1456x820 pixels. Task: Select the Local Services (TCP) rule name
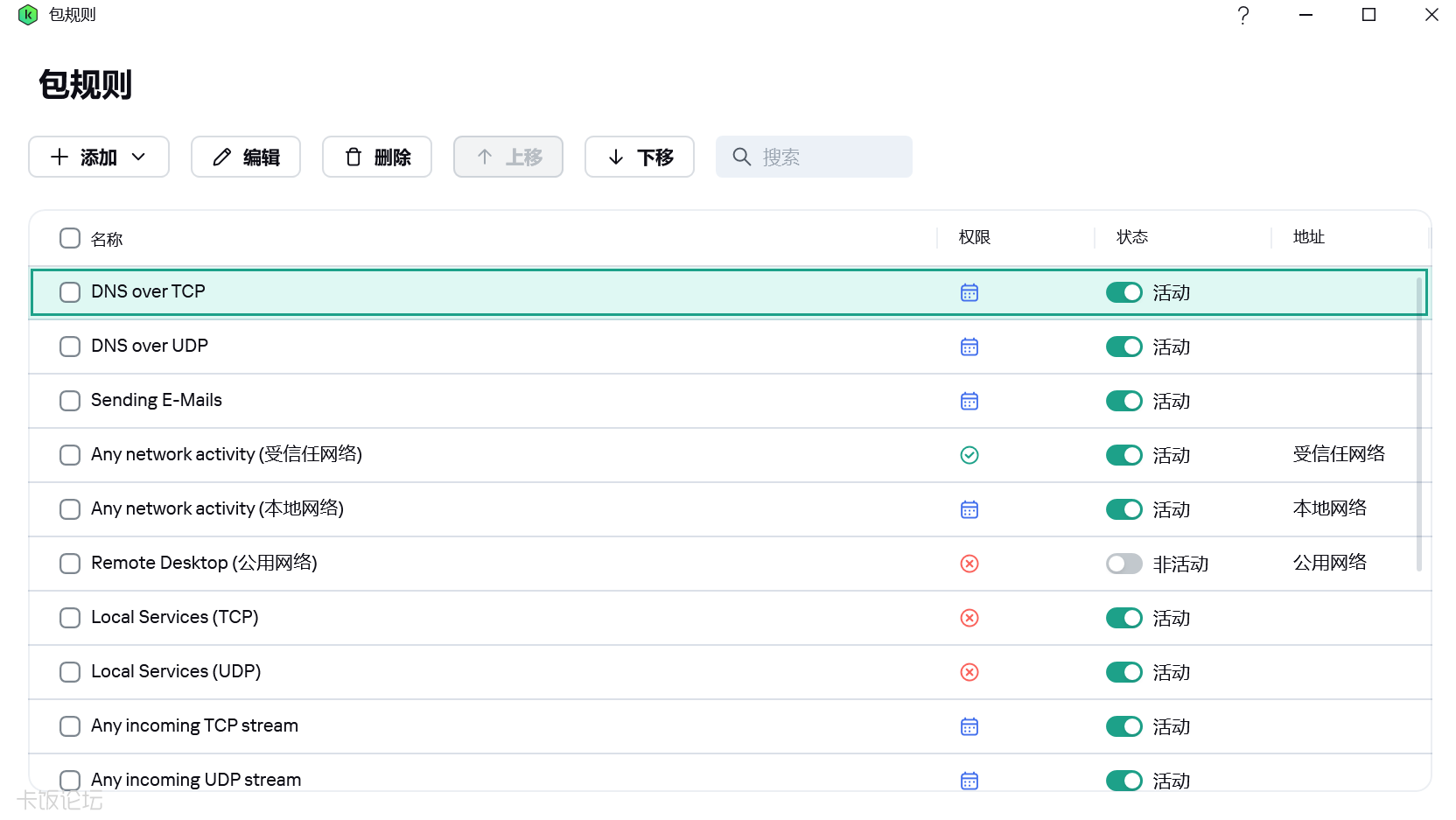pyautogui.click(x=175, y=617)
